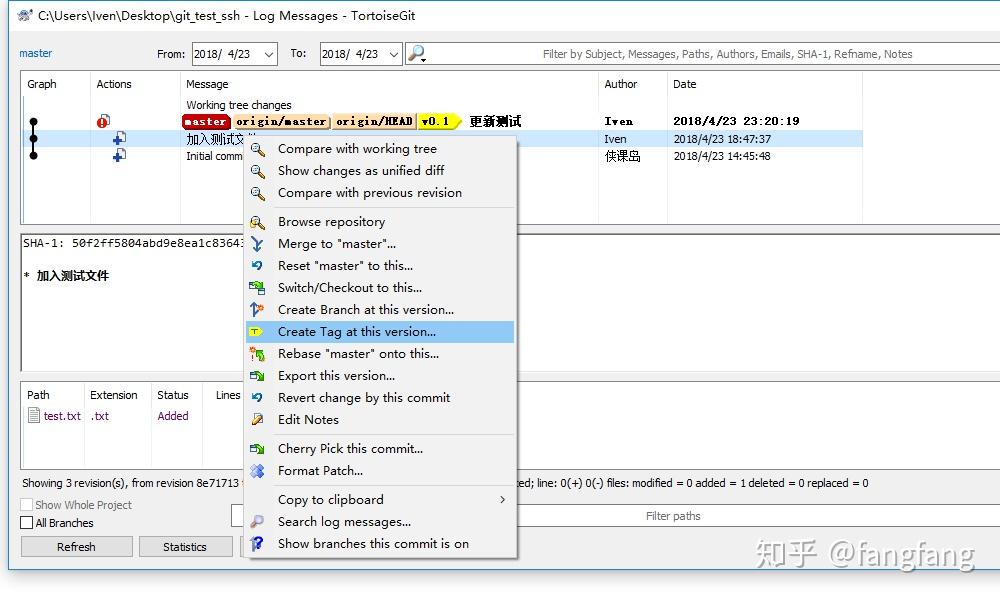The image size is (1000, 600).
Task: Open the To date dropdown
Action: (x=394, y=54)
